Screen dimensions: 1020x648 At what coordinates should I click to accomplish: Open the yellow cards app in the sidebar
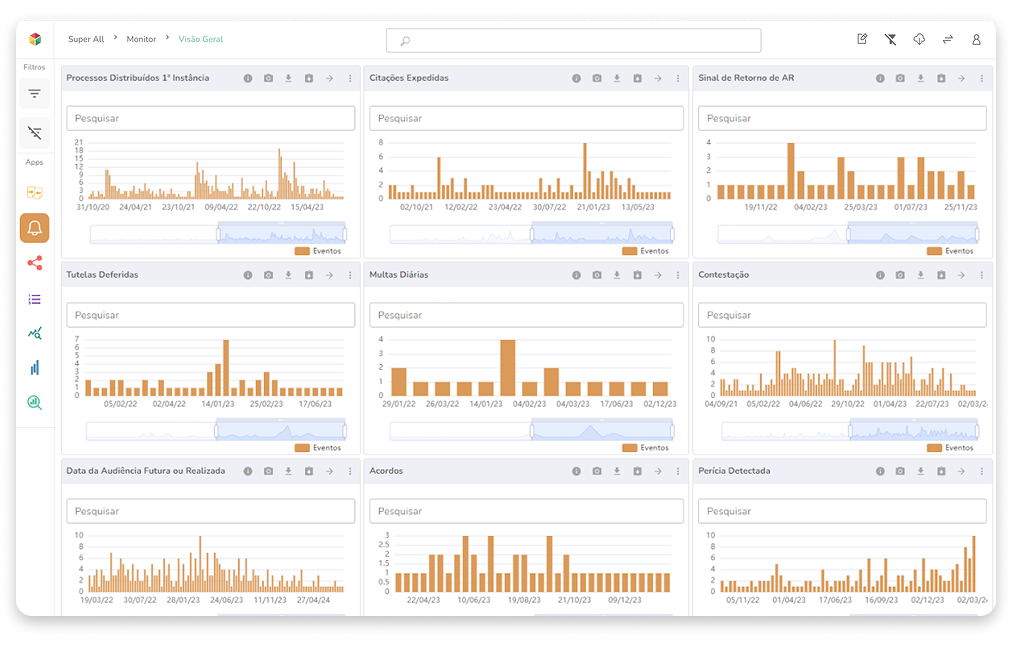[34, 193]
